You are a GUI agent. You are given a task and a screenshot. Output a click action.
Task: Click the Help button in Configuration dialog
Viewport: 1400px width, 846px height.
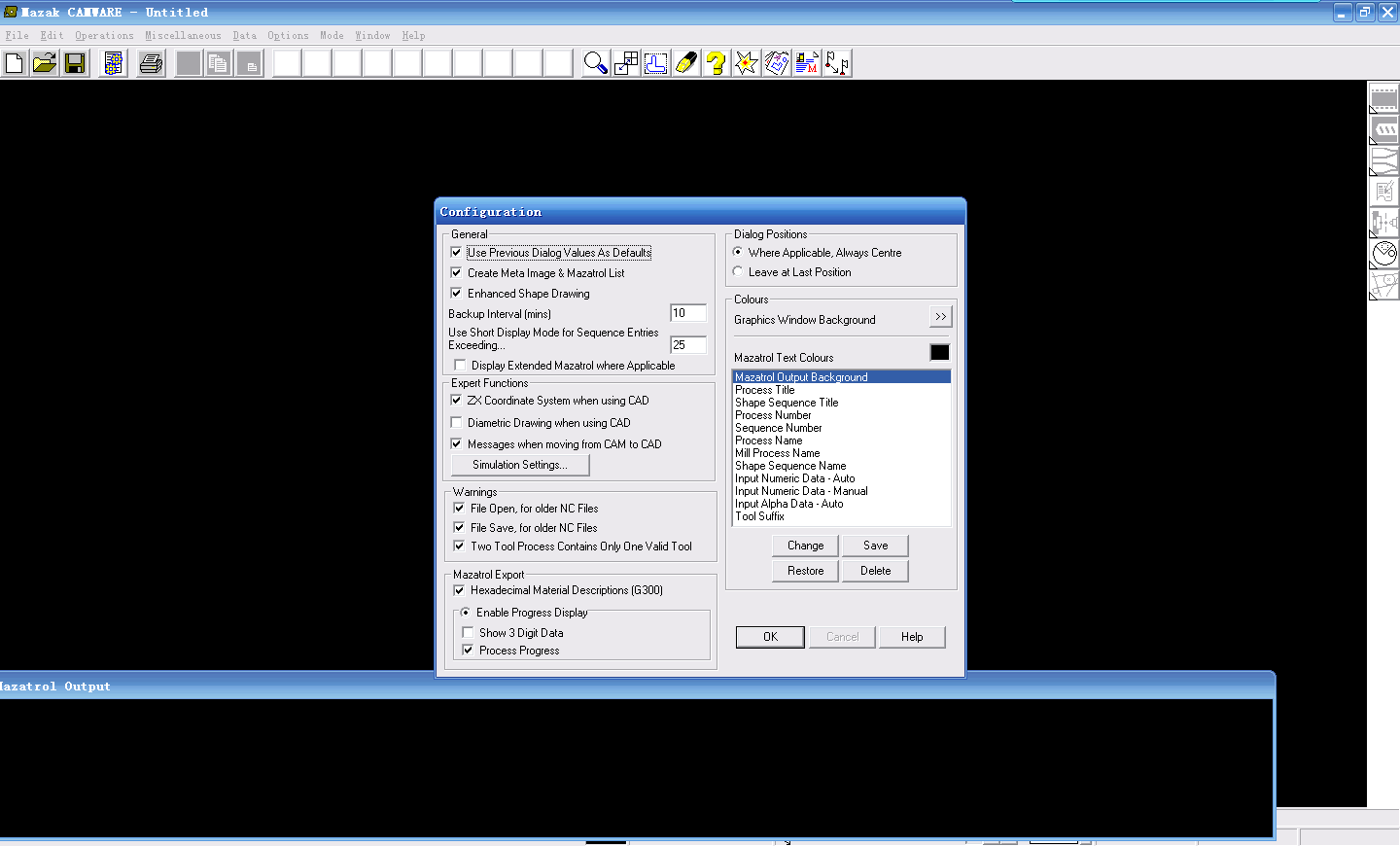912,637
